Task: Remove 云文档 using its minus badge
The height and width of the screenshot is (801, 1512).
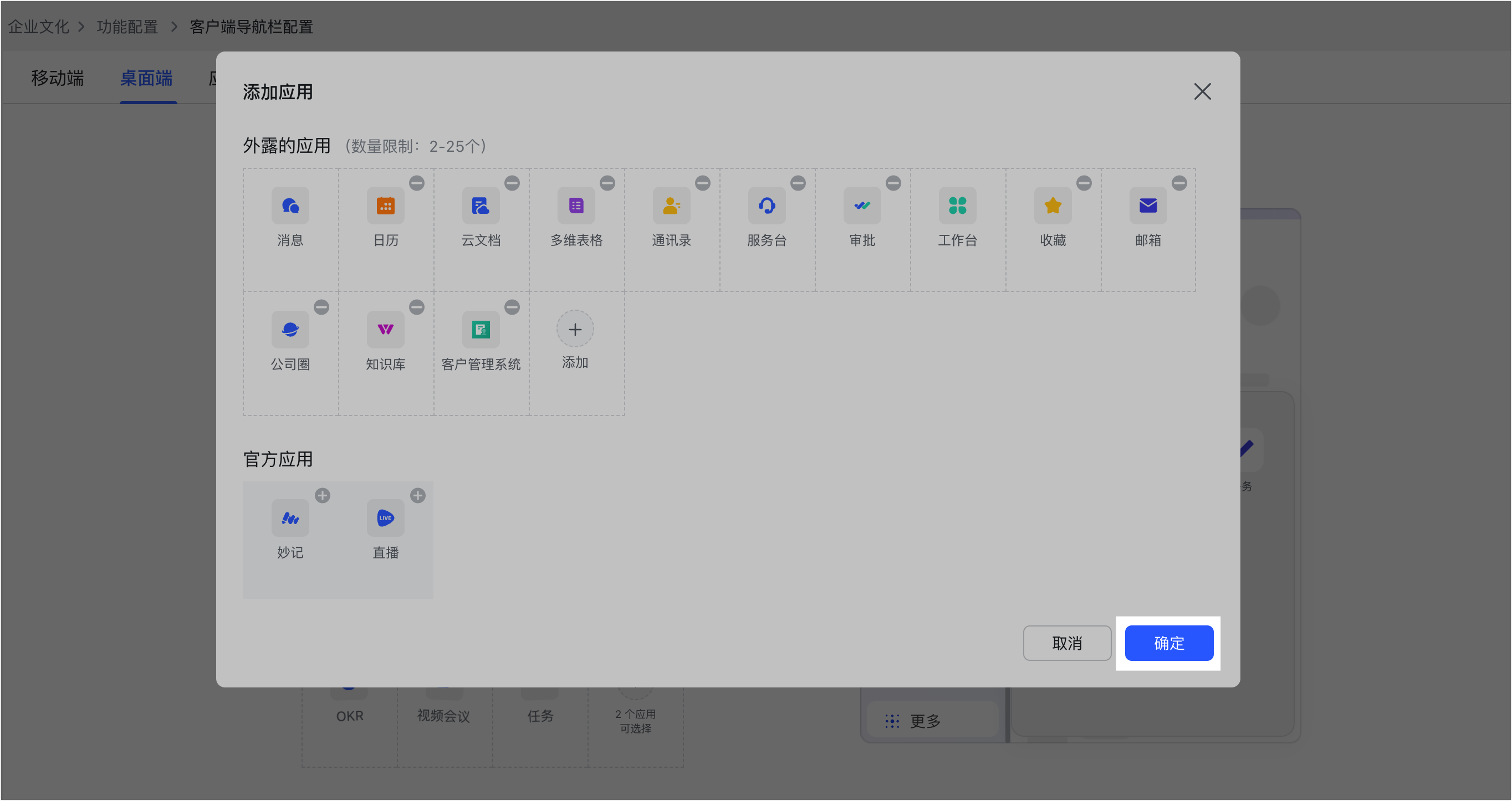Action: point(513,183)
